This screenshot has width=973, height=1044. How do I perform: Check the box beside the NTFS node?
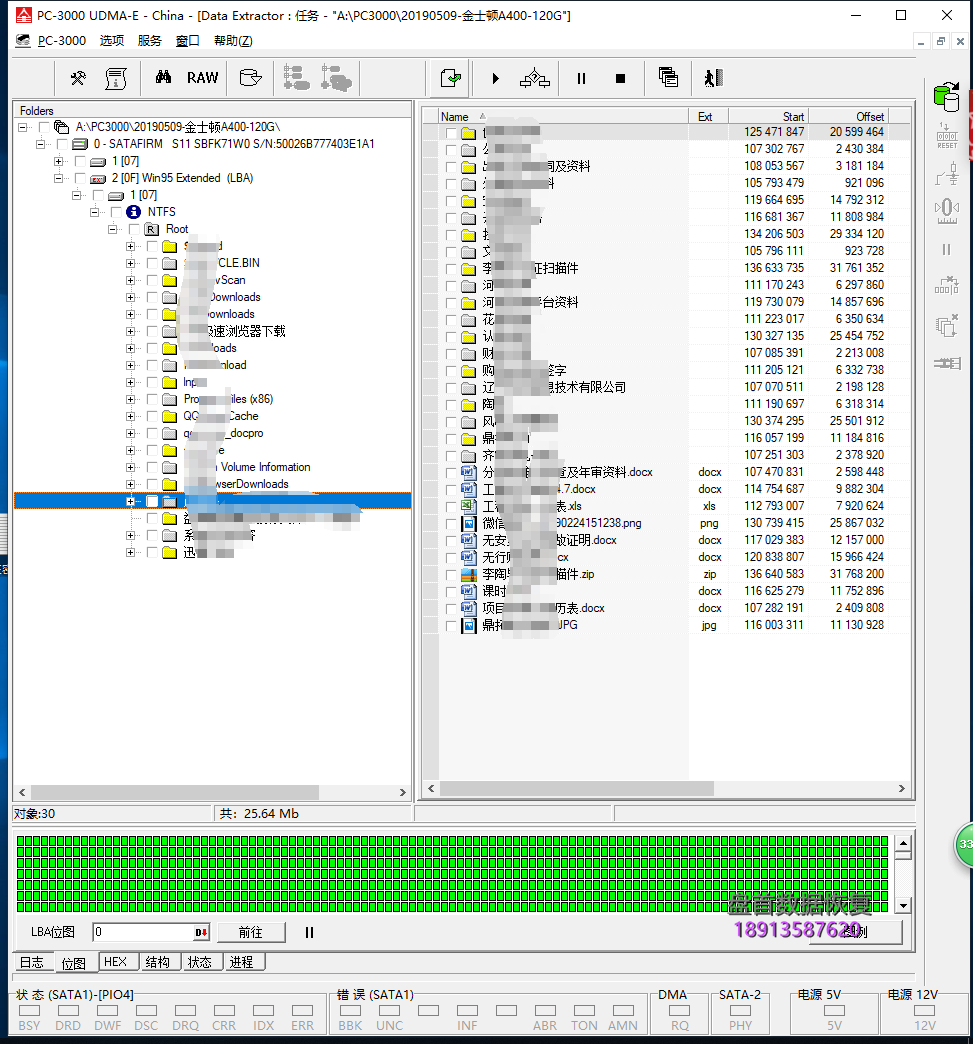116,212
